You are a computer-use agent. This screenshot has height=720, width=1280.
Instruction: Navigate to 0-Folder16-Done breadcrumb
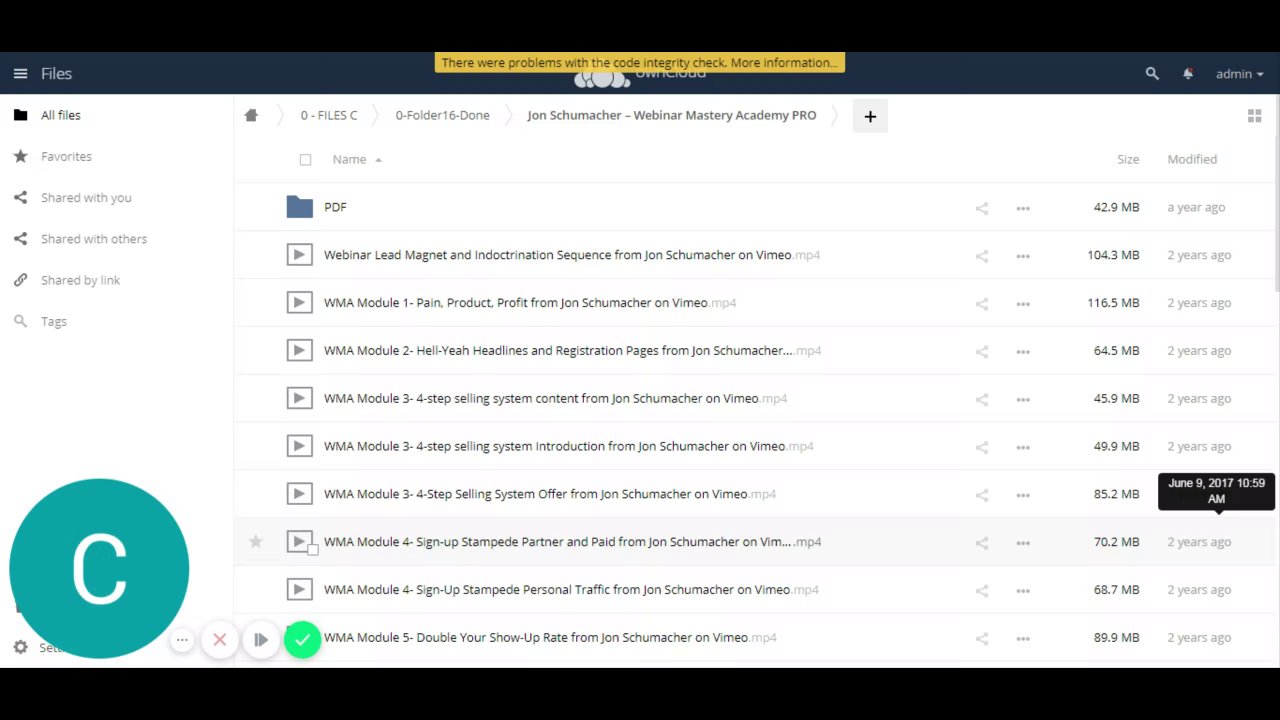[442, 115]
